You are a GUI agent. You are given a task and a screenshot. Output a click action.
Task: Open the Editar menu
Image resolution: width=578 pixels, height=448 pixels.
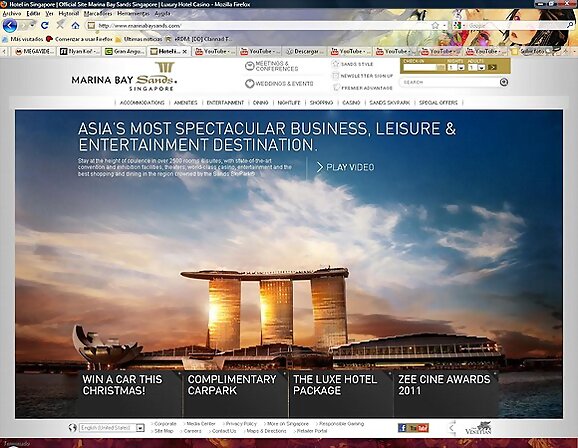click(33, 14)
